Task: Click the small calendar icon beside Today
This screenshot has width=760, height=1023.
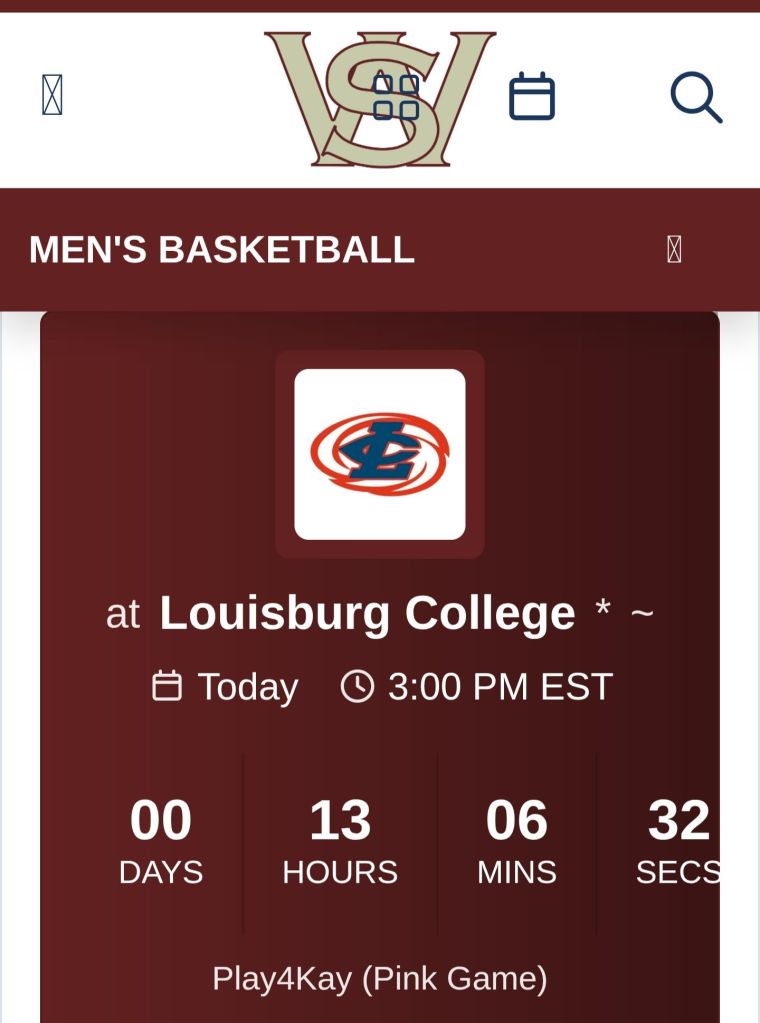Action: [167, 686]
